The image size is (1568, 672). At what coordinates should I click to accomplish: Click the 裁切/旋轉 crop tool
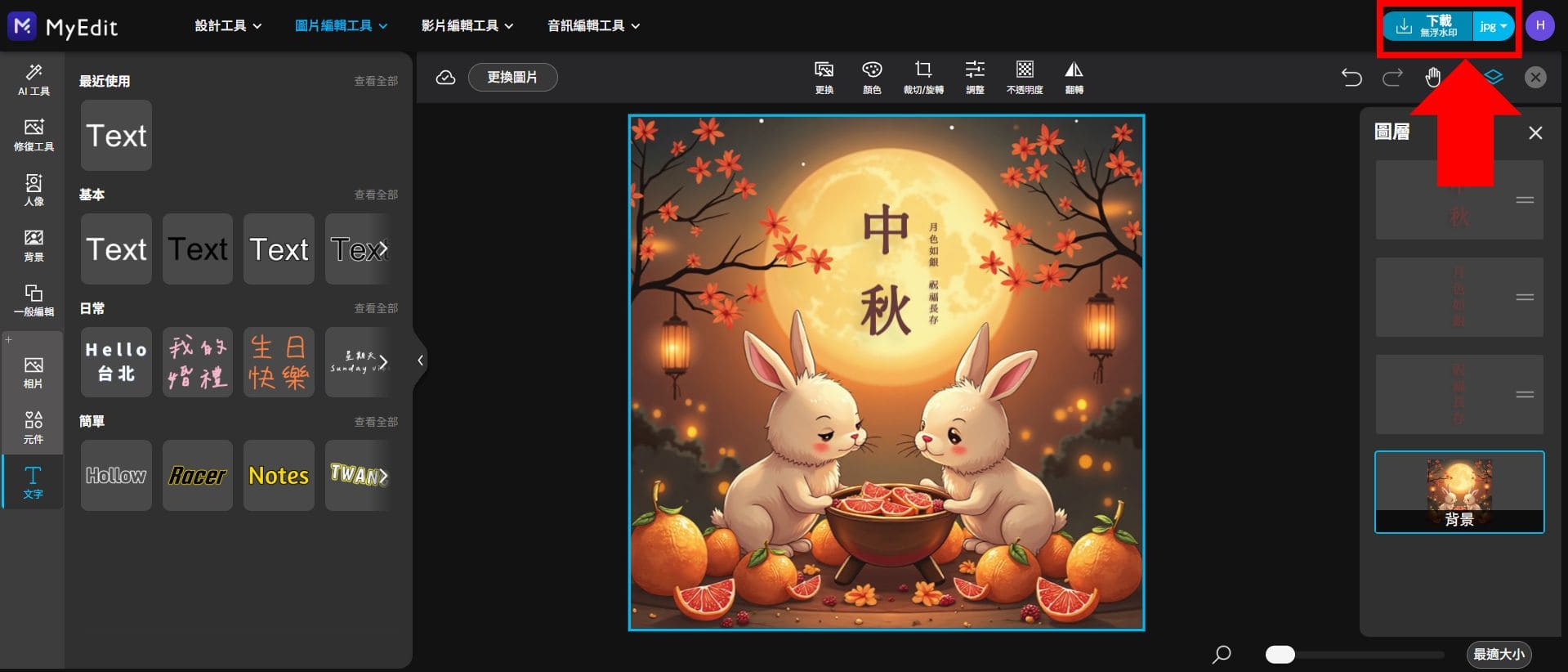pos(922,77)
